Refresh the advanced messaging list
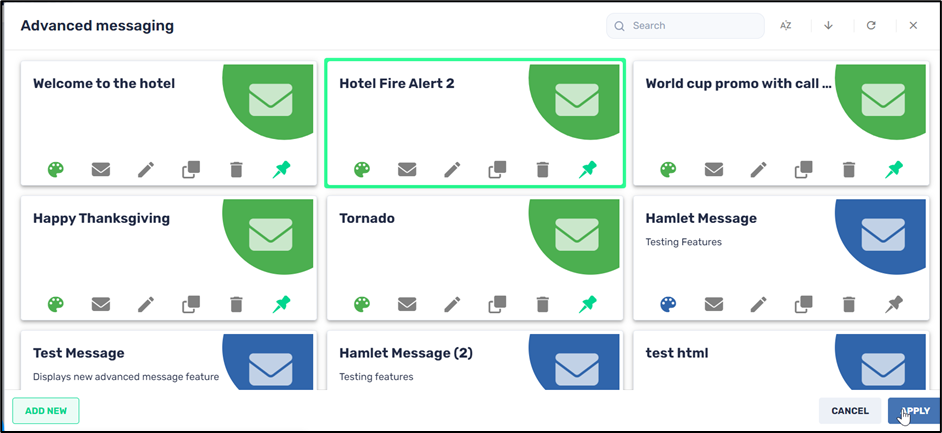The image size is (942, 433). (871, 26)
